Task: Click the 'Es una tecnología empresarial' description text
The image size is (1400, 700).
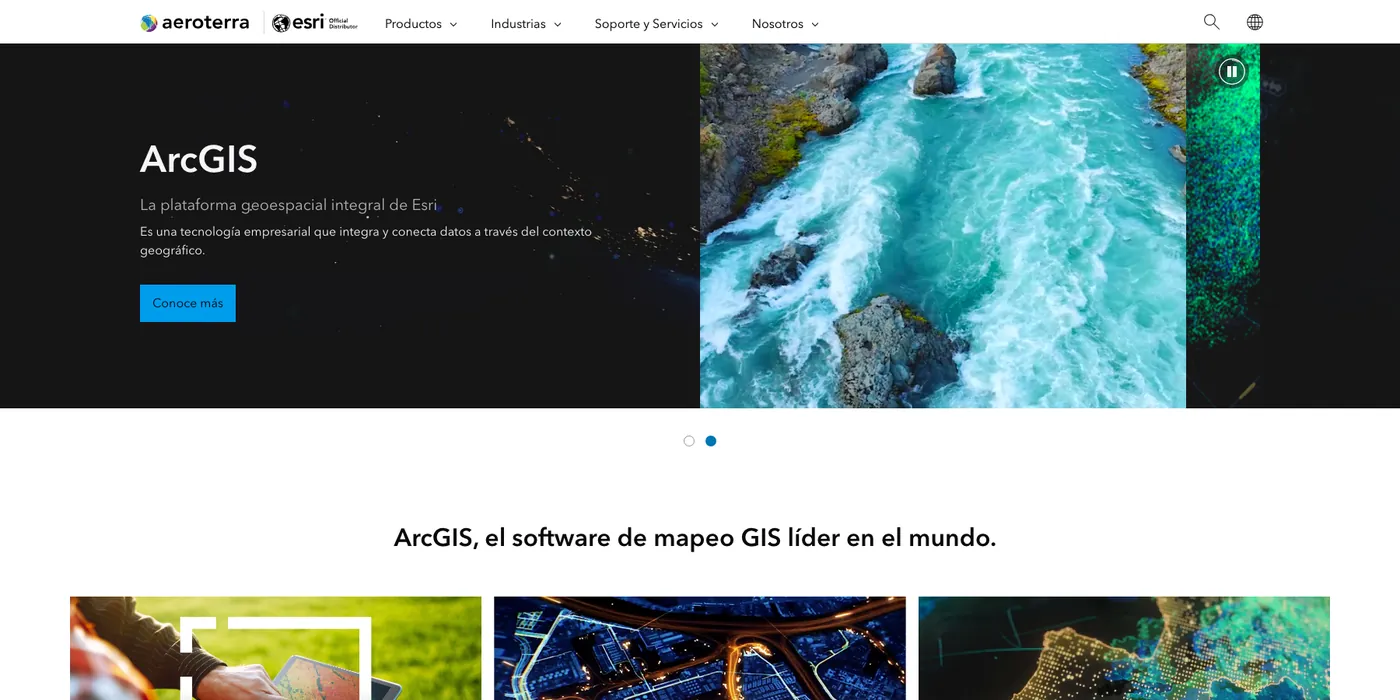Action: (366, 241)
